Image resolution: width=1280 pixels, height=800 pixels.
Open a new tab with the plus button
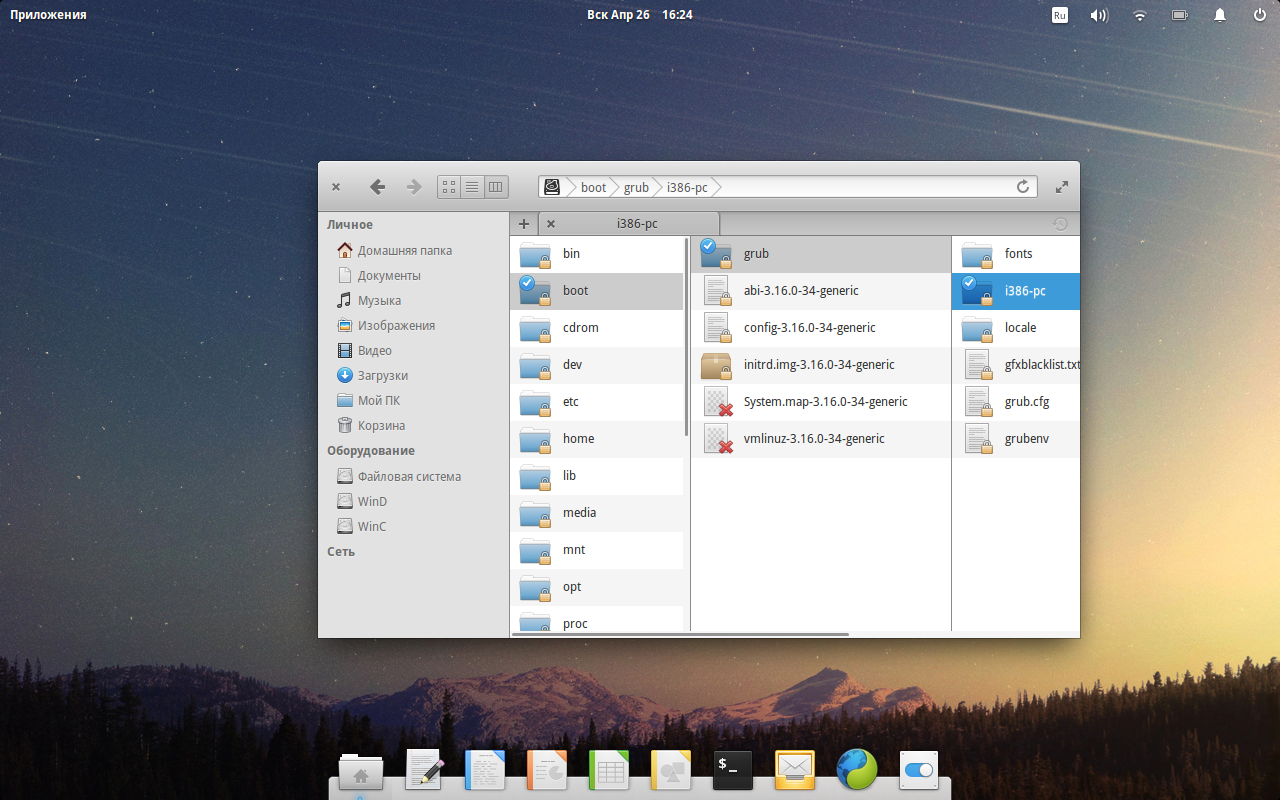524,224
